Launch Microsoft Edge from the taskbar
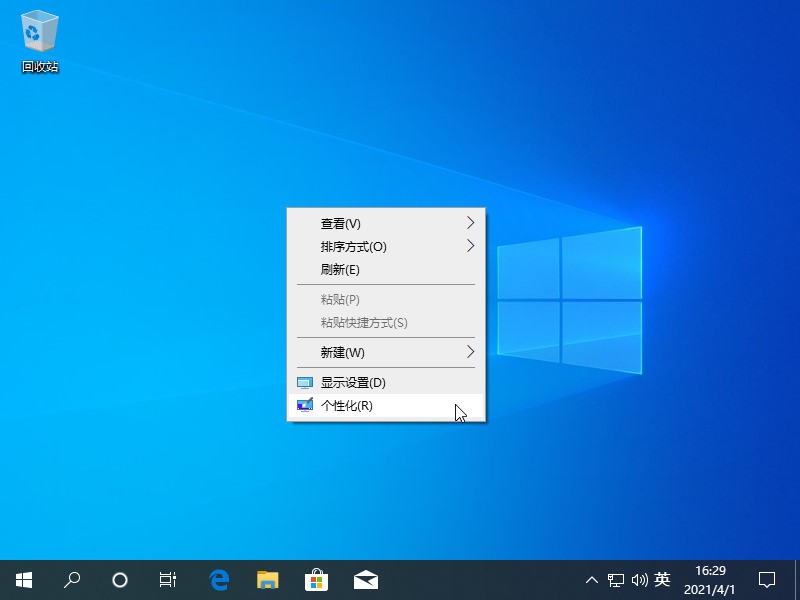This screenshot has width=800, height=600. click(x=219, y=579)
